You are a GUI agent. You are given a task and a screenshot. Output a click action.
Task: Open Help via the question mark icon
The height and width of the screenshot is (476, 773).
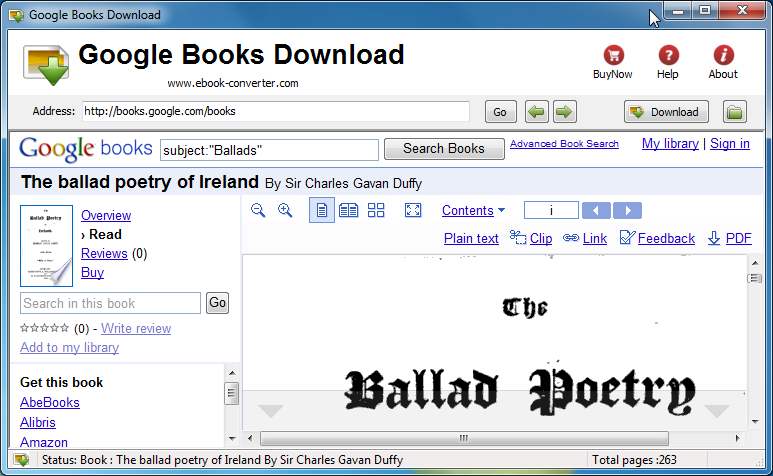click(x=668, y=55)
